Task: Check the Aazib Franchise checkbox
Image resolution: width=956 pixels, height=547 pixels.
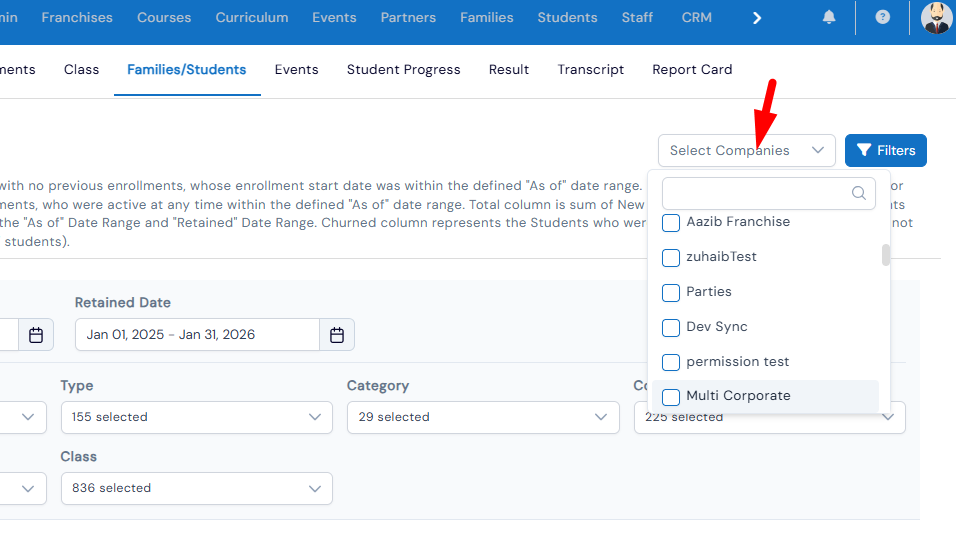Action: [671, 222]
